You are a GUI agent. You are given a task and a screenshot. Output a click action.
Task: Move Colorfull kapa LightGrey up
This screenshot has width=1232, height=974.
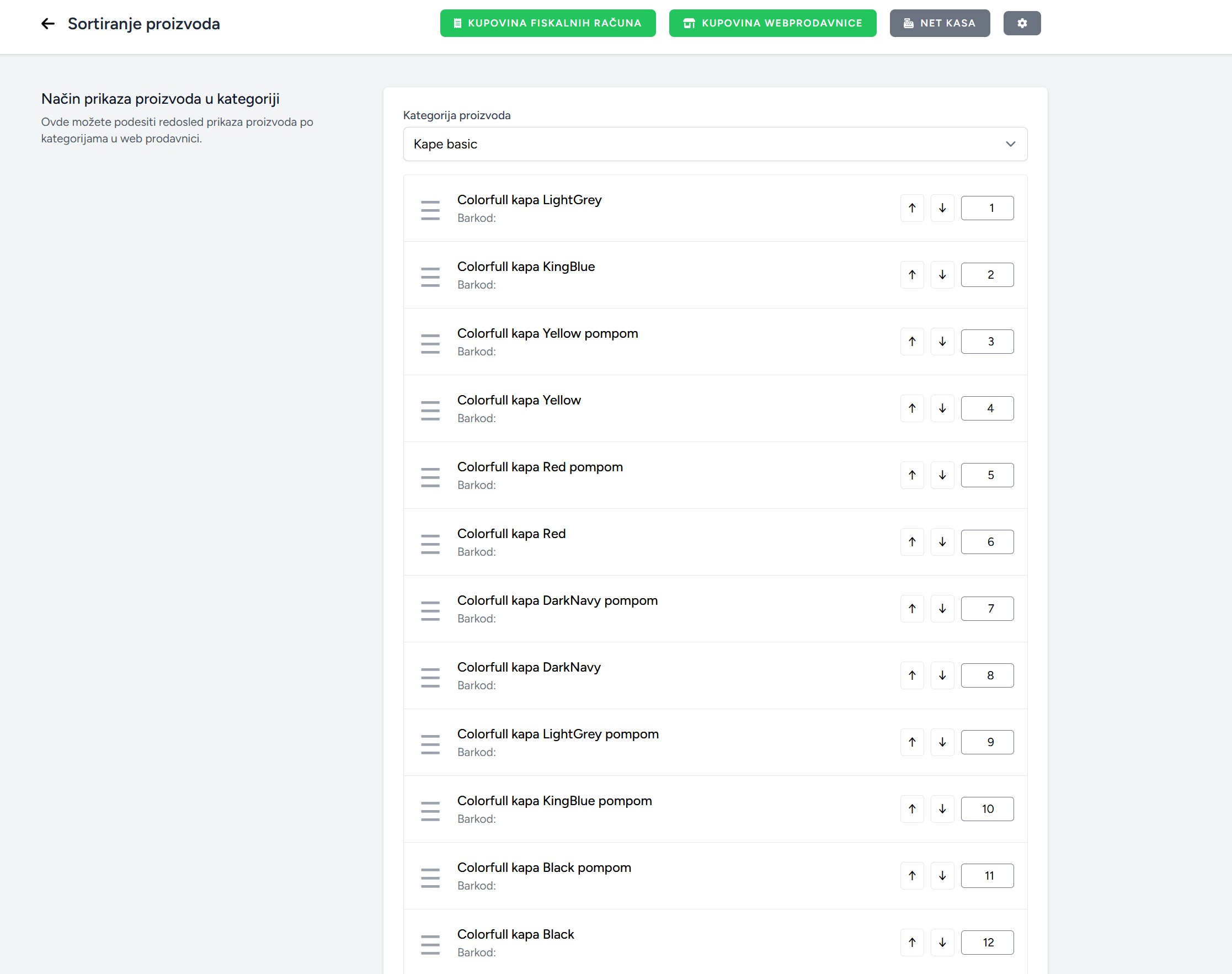click(912, 208)
